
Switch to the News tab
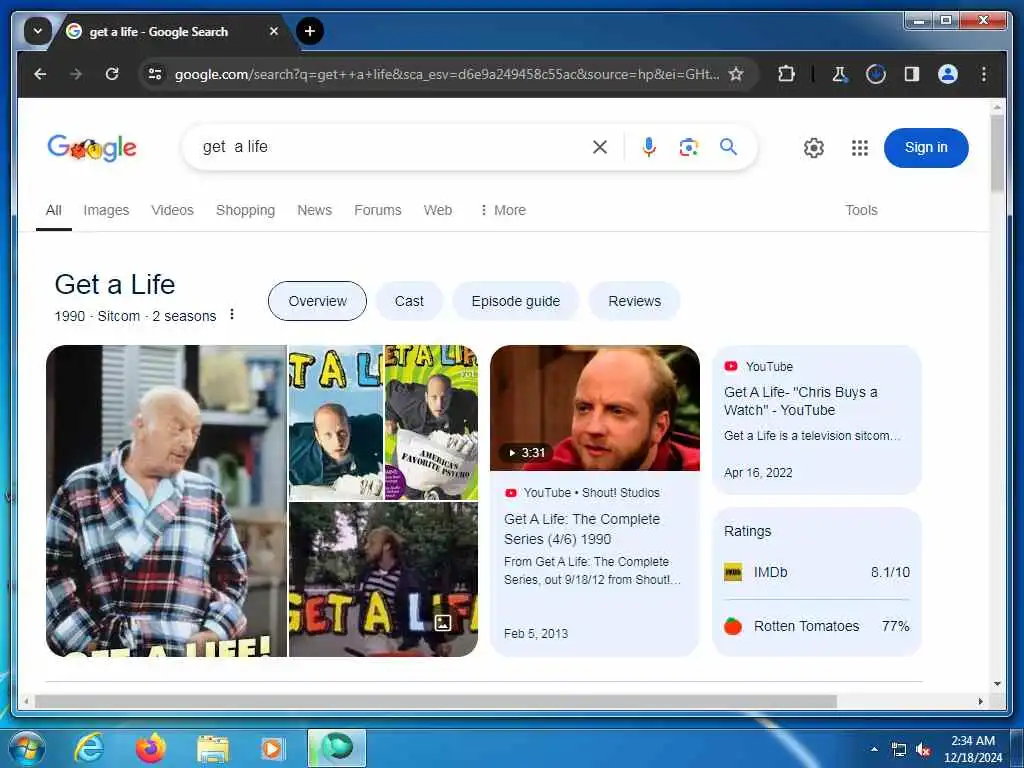(315, 210)
